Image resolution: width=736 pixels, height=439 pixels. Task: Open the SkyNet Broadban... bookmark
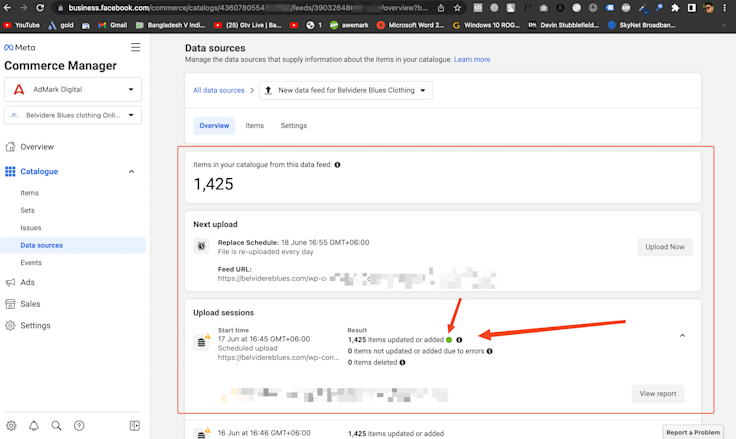point(641,25)
